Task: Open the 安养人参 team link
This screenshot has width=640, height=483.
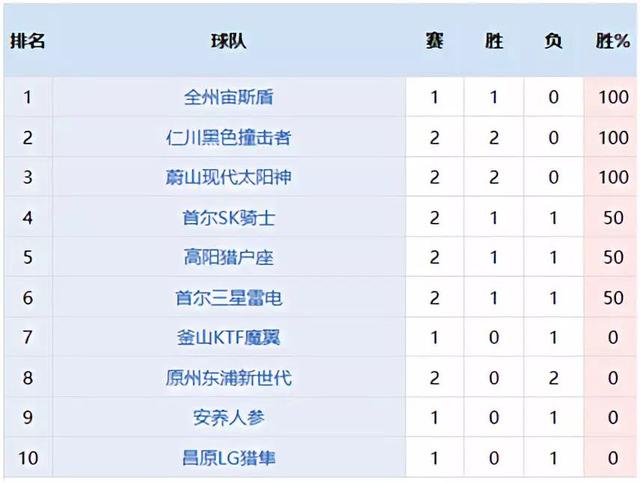Action: [229, 418]
